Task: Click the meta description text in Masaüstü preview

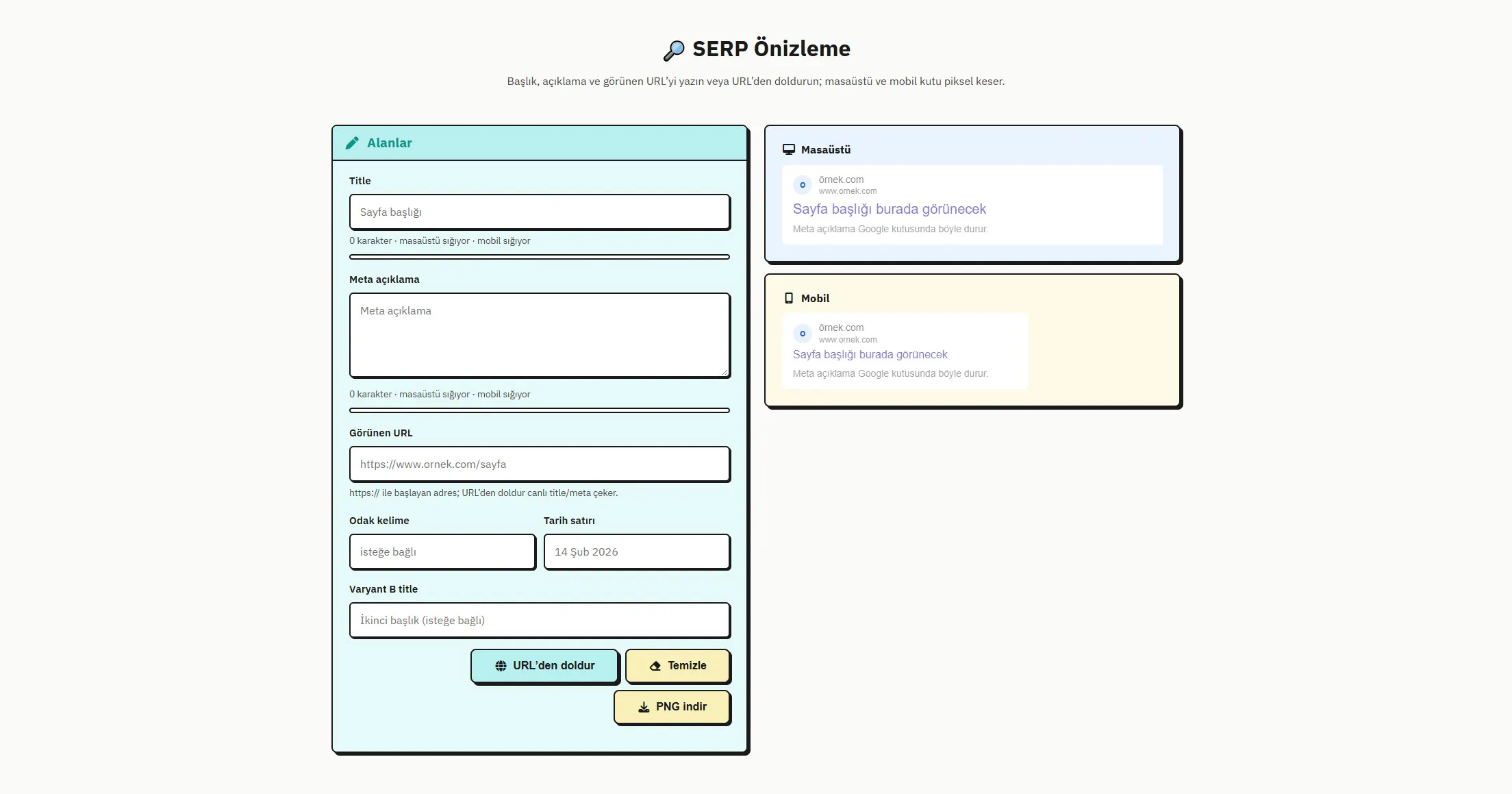Action: coord(890,229)
